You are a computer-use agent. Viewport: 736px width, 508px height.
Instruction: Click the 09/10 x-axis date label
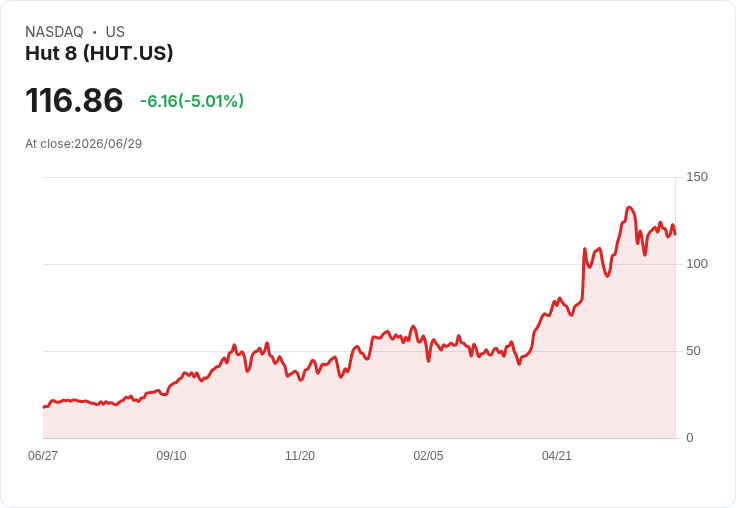[171, 456]
